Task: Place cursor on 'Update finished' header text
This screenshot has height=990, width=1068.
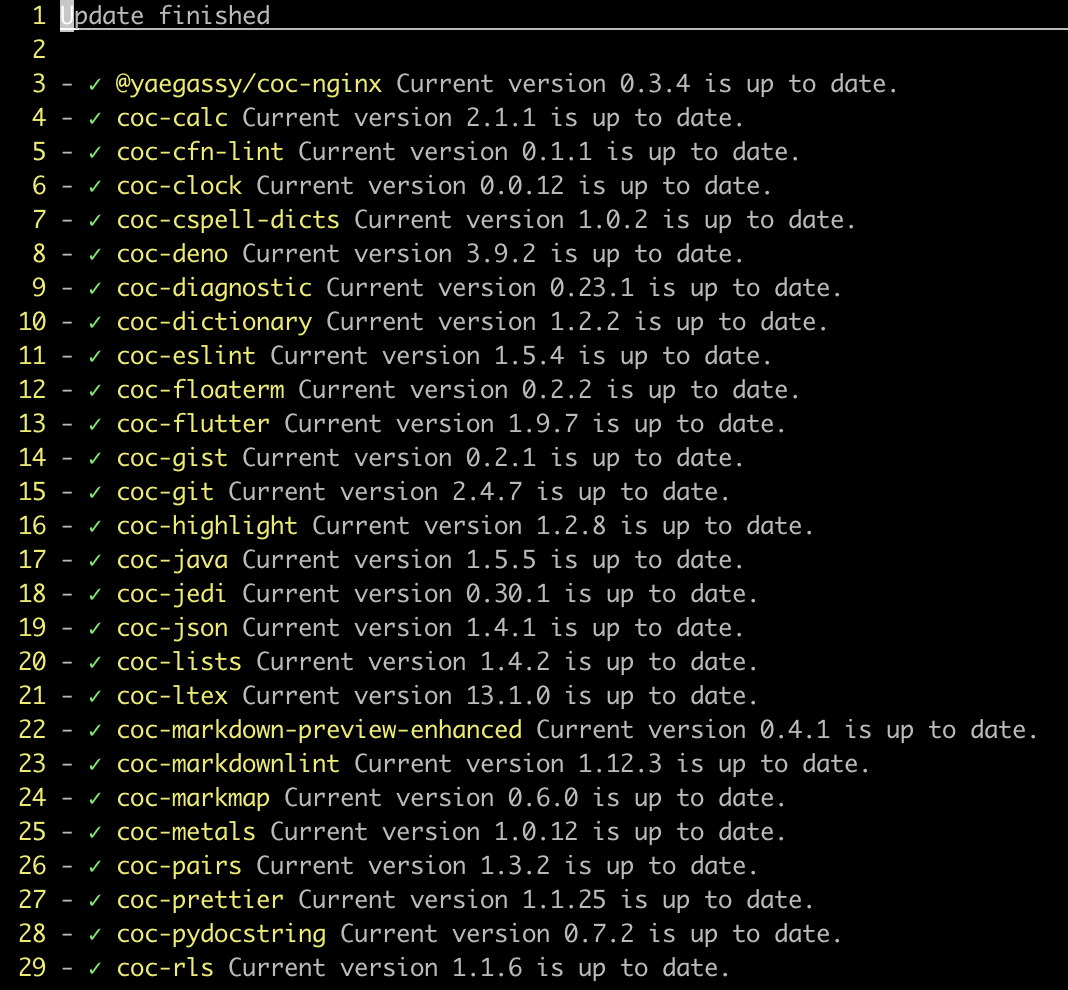Action: pos(165,16)
